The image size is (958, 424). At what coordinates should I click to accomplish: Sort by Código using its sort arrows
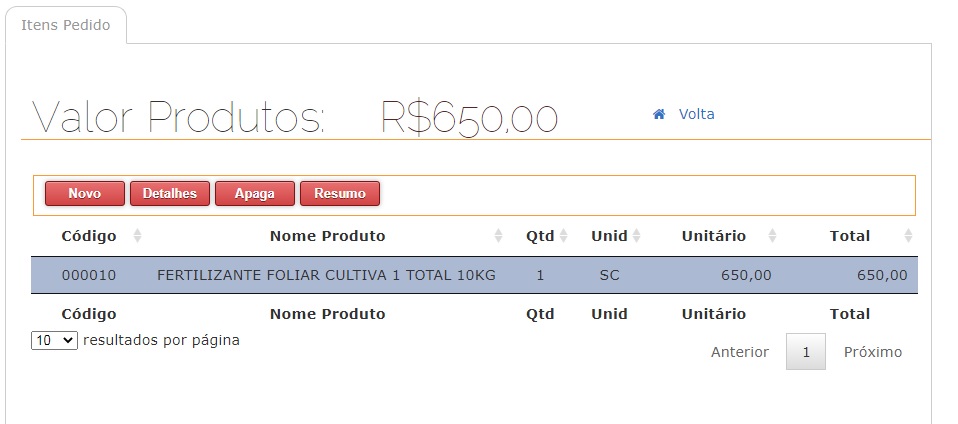(137, 236)
